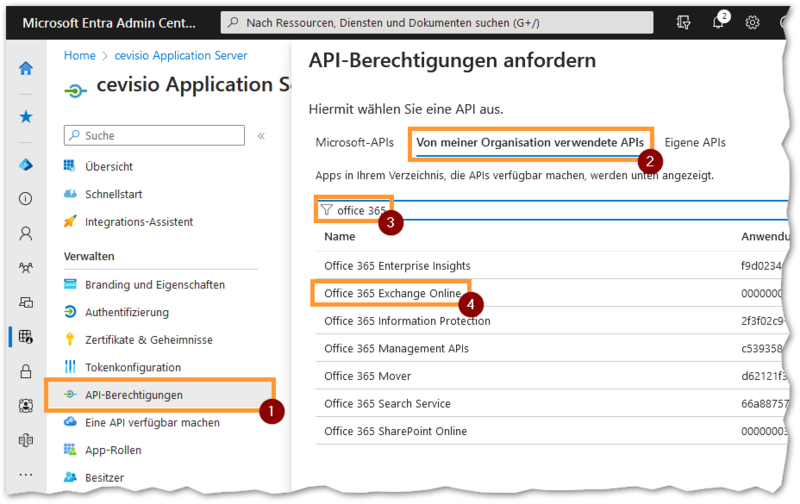This screenshot has height=504, width=800.
Task: Select Von meiner Organisation verwendete APIs tab
Action: [530, 142]
